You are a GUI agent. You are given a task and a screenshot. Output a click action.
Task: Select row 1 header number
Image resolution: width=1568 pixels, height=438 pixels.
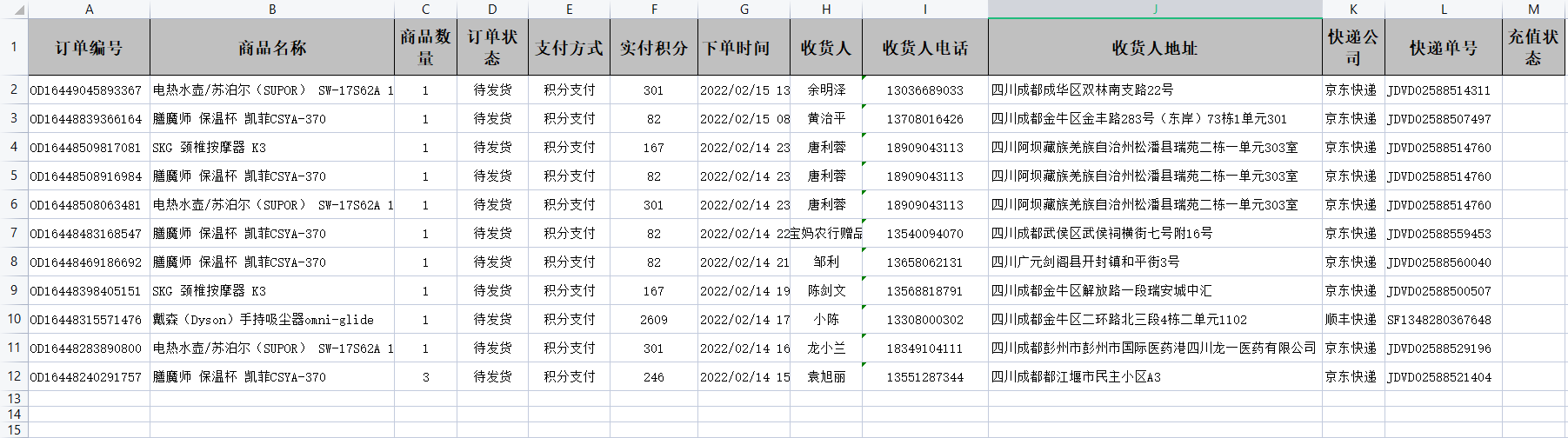[14, 47]
